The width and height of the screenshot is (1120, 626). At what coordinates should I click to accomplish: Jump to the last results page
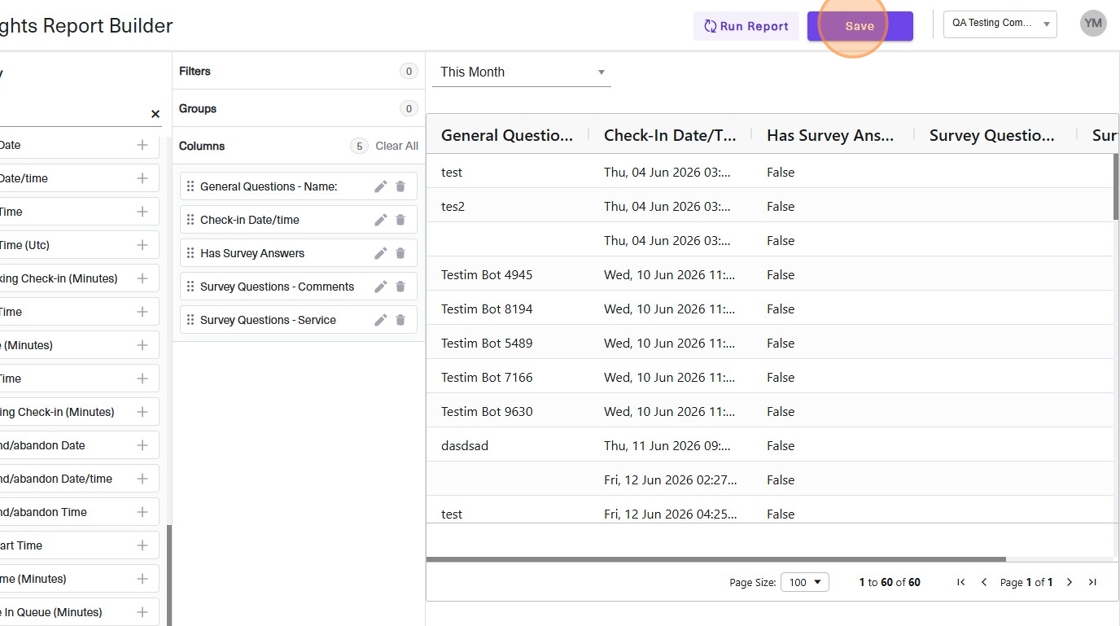pos(1092,582)
